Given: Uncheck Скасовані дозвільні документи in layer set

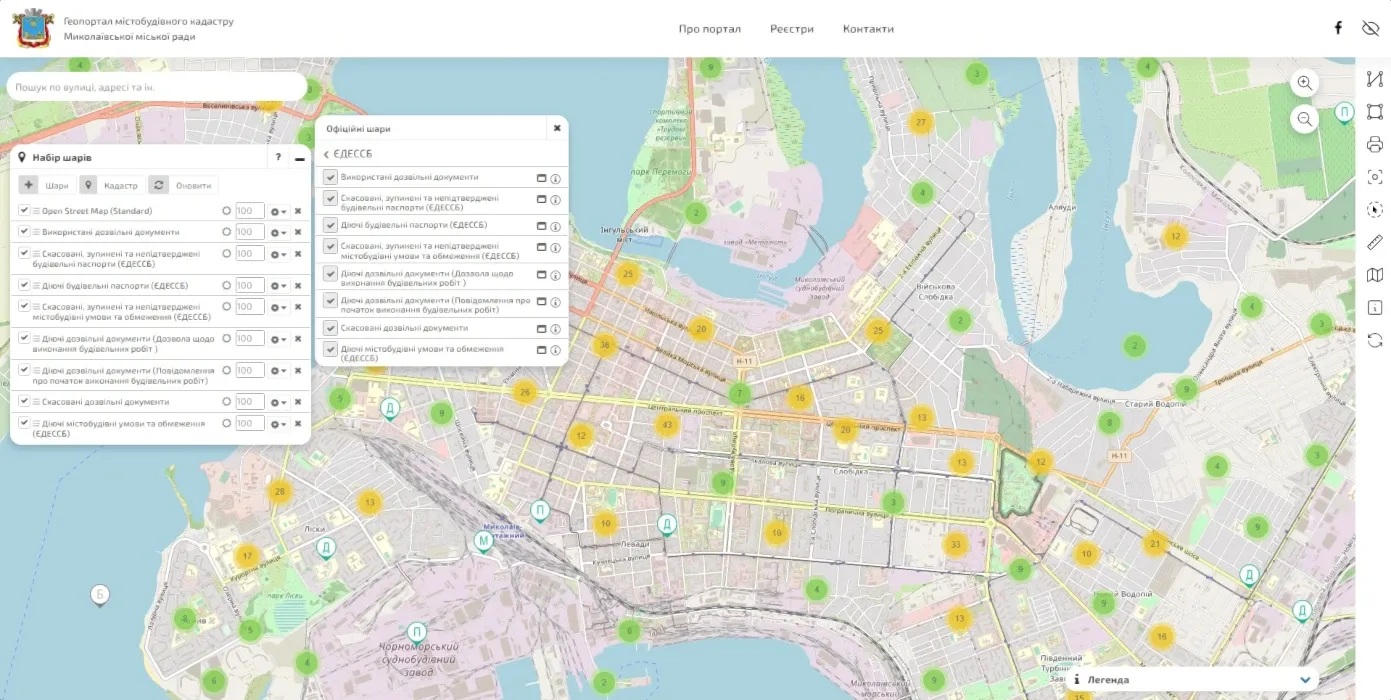Looking at the screenshot, I should 24,402.
